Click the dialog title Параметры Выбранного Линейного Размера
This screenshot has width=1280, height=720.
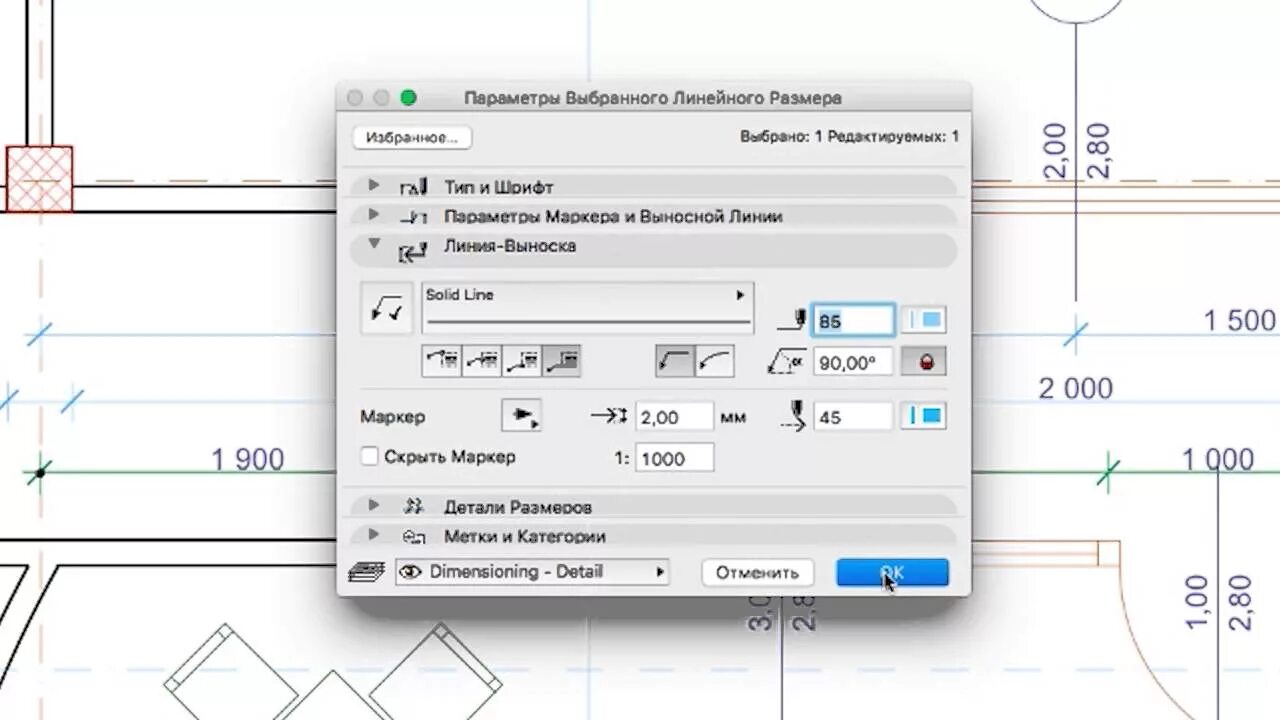click(x=653, y=98)
